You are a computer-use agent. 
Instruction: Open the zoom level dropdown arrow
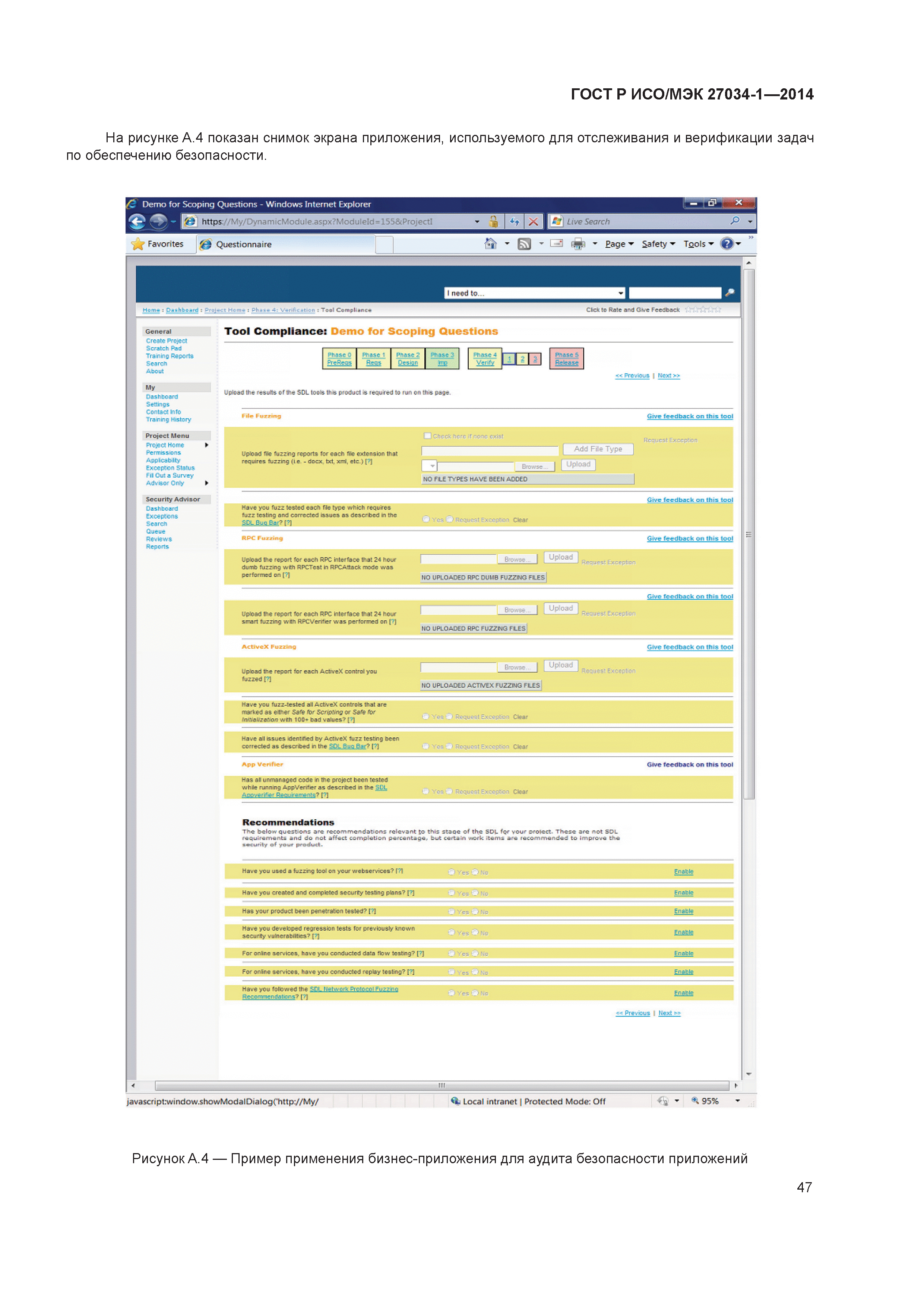(738, 1101)
